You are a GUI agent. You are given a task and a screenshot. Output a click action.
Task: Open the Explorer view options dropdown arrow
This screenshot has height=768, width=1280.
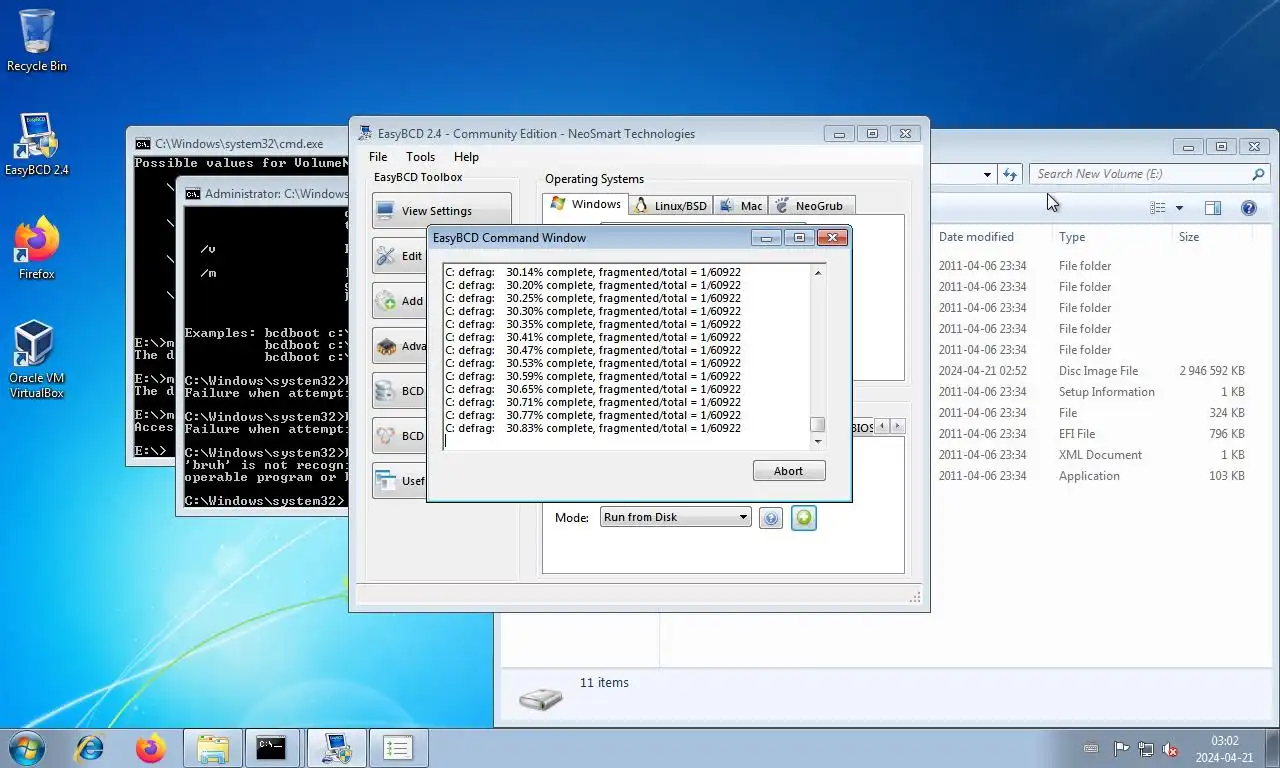pos(1179,208)
